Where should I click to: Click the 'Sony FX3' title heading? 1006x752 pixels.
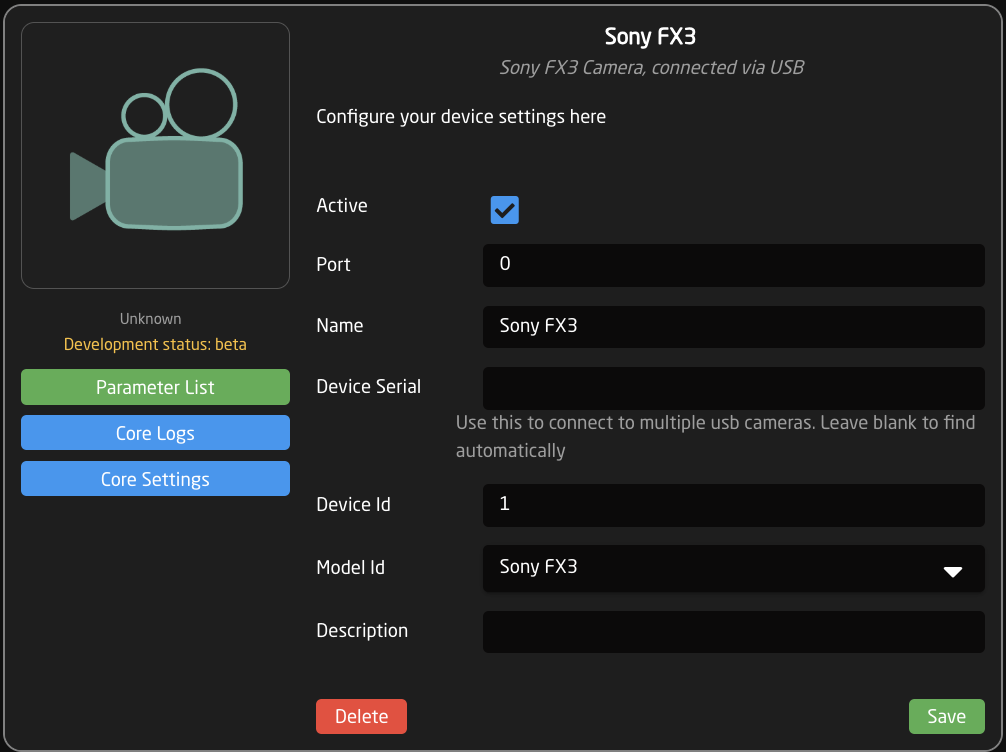(650, 37)
